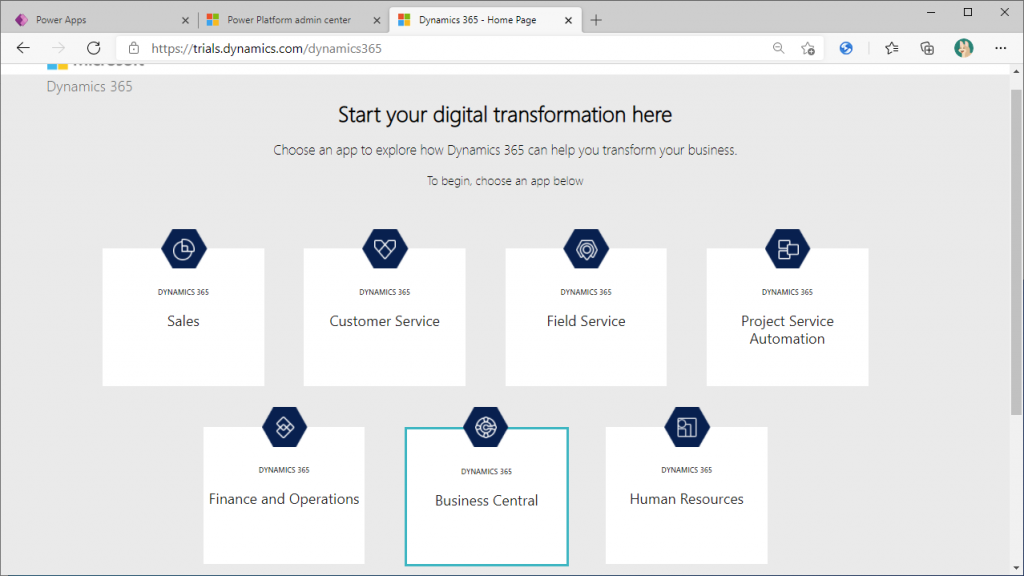Viewport: 1024px width, 576px height.
Task: Open the Favorites list
Action: [891, 48]
